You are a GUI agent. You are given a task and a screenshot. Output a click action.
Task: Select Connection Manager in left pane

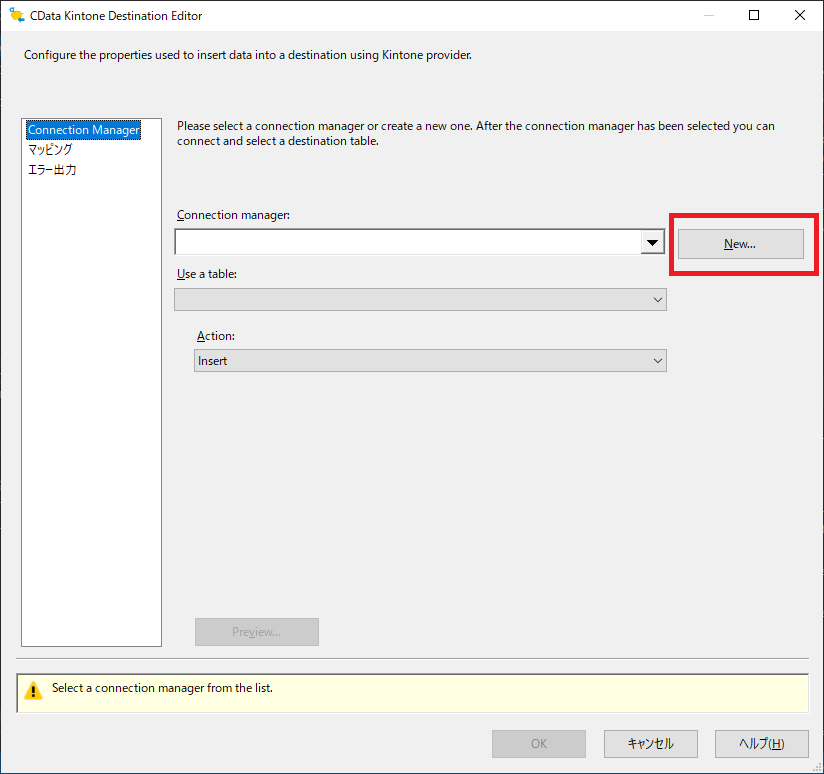tap(84, 130)
